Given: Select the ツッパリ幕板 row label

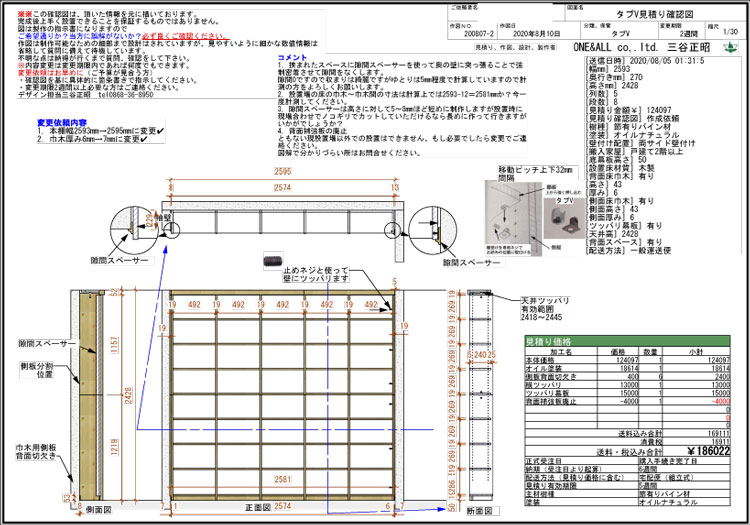Looking at the screenshot, I should (x=547, y=393).
